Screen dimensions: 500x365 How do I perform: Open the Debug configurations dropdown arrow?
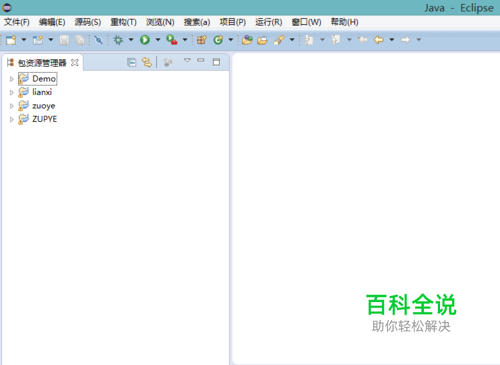(x=131, y=40)
